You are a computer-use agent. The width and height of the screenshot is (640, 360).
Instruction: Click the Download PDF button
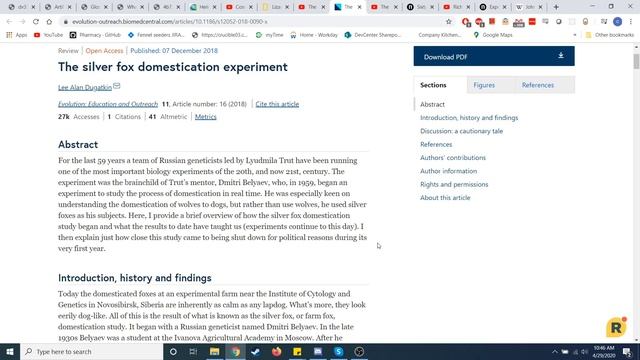[494, 56]
